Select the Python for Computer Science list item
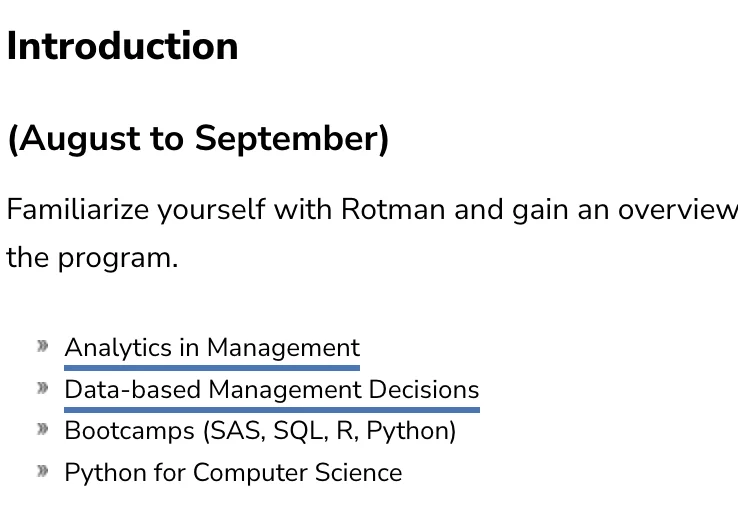The height and width of the screenshot is (520, 738). point(233,473)
